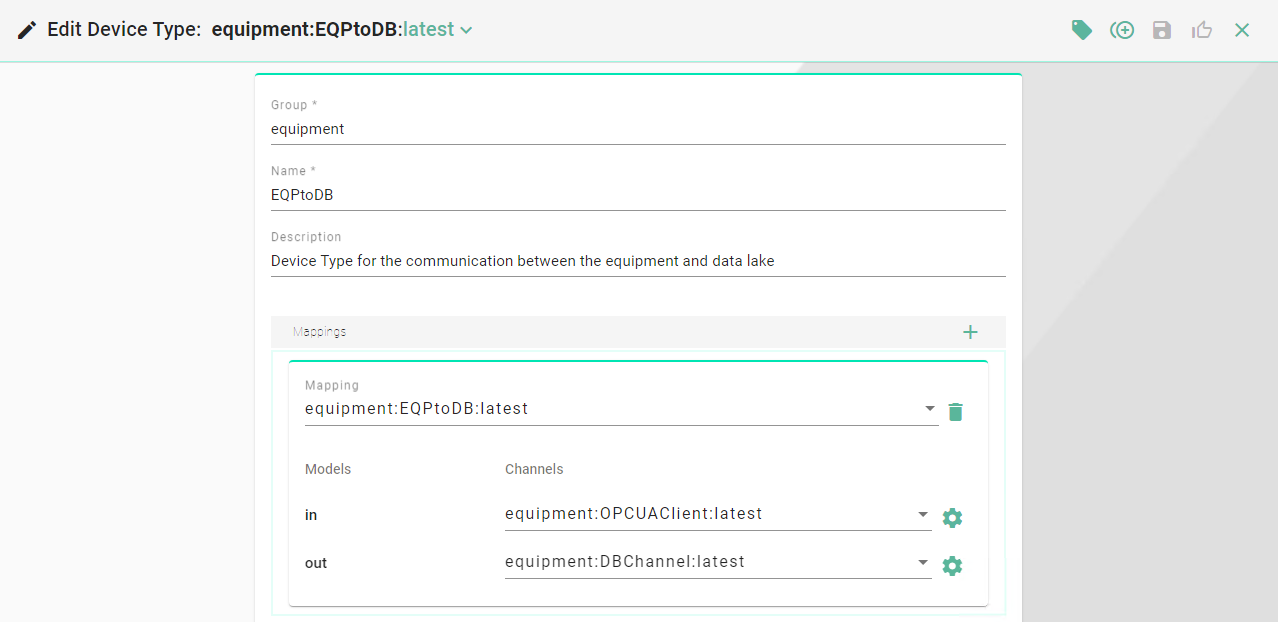Open settings gear for the OPCUAClient channel
The image size is (1278, 622).
[x=953, y=518]
